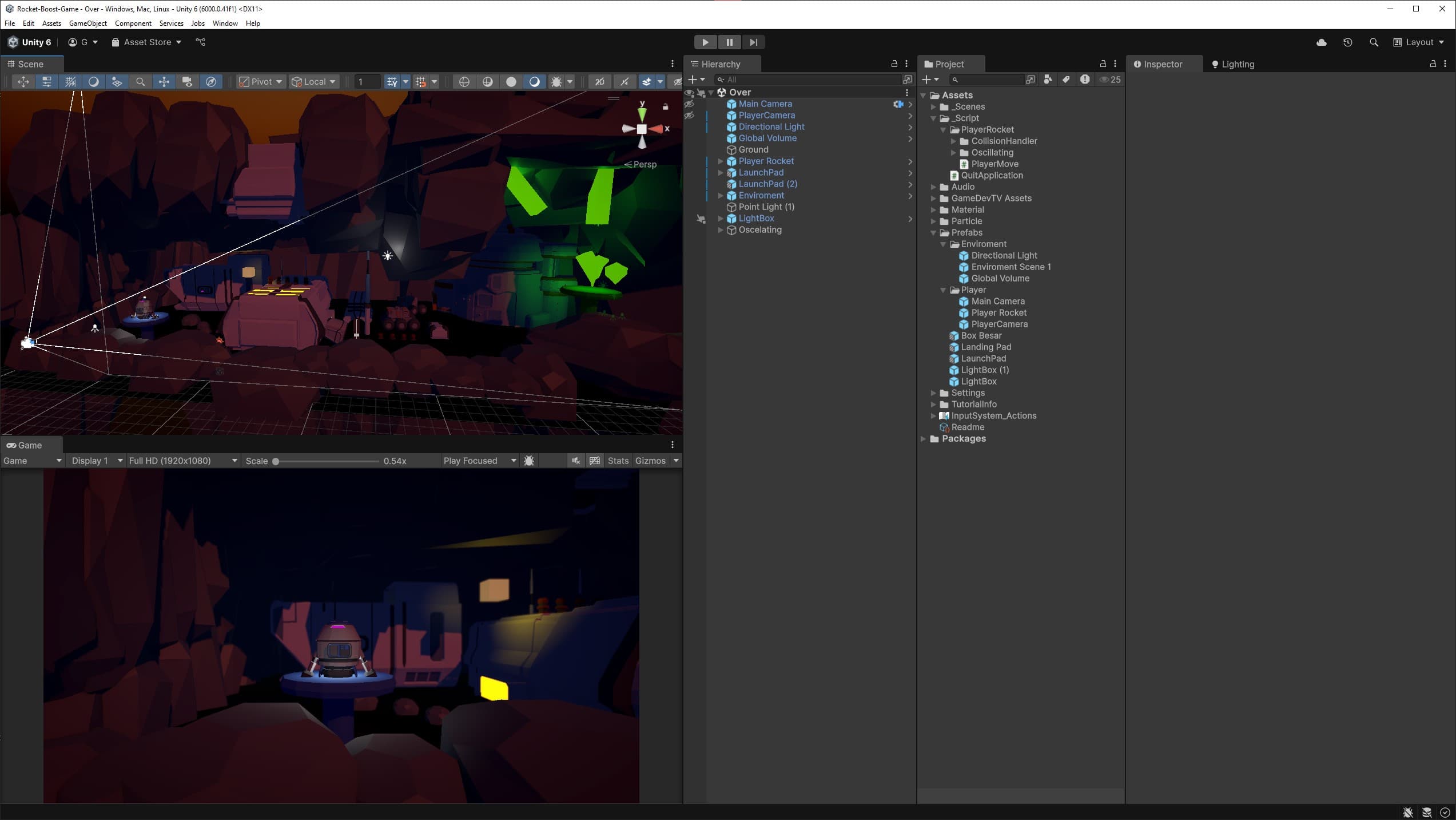Click the Gizmos button in Game view
The height and width of the screenshot is (820, 1456).
[x=650, y=461]
